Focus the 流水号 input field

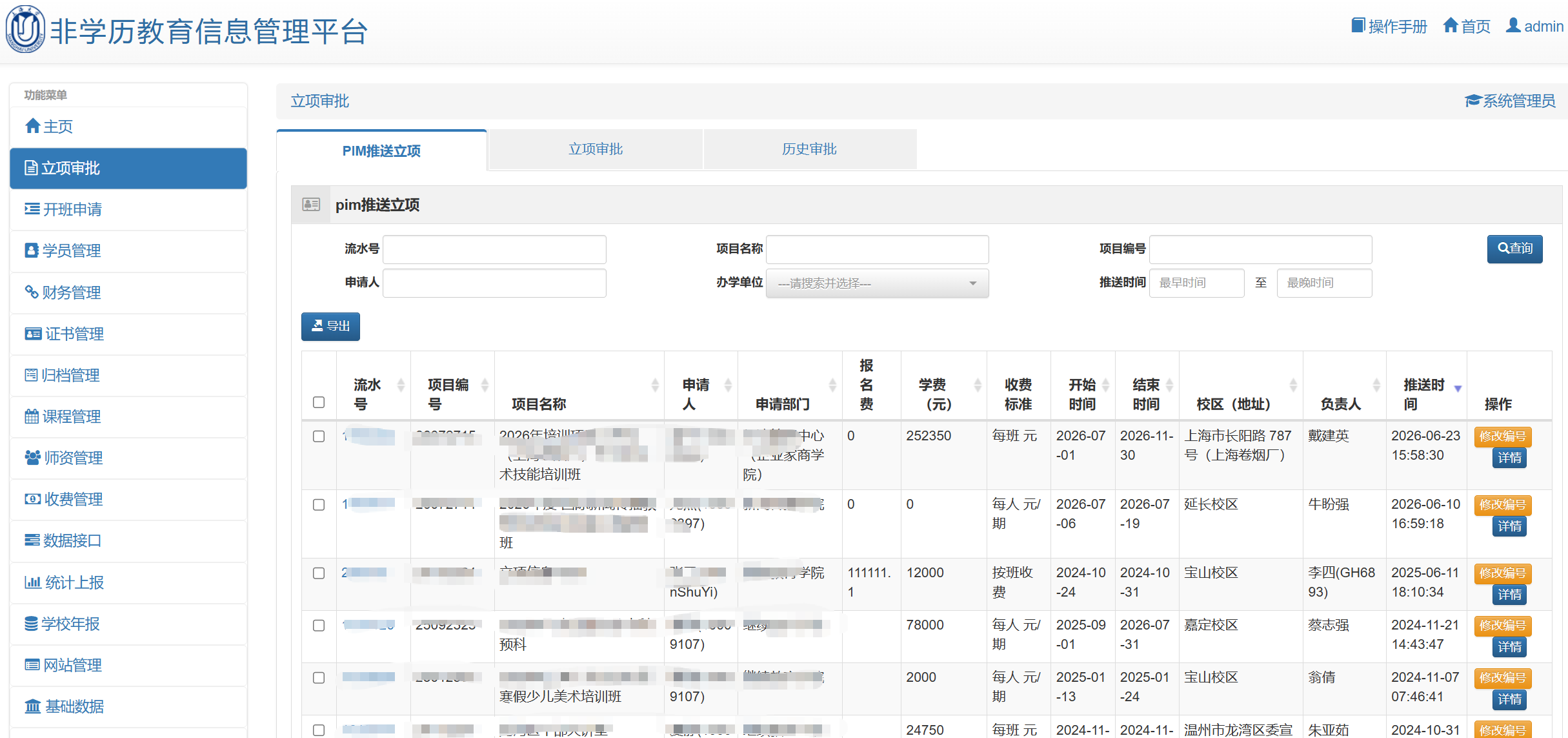pos(494,249)
